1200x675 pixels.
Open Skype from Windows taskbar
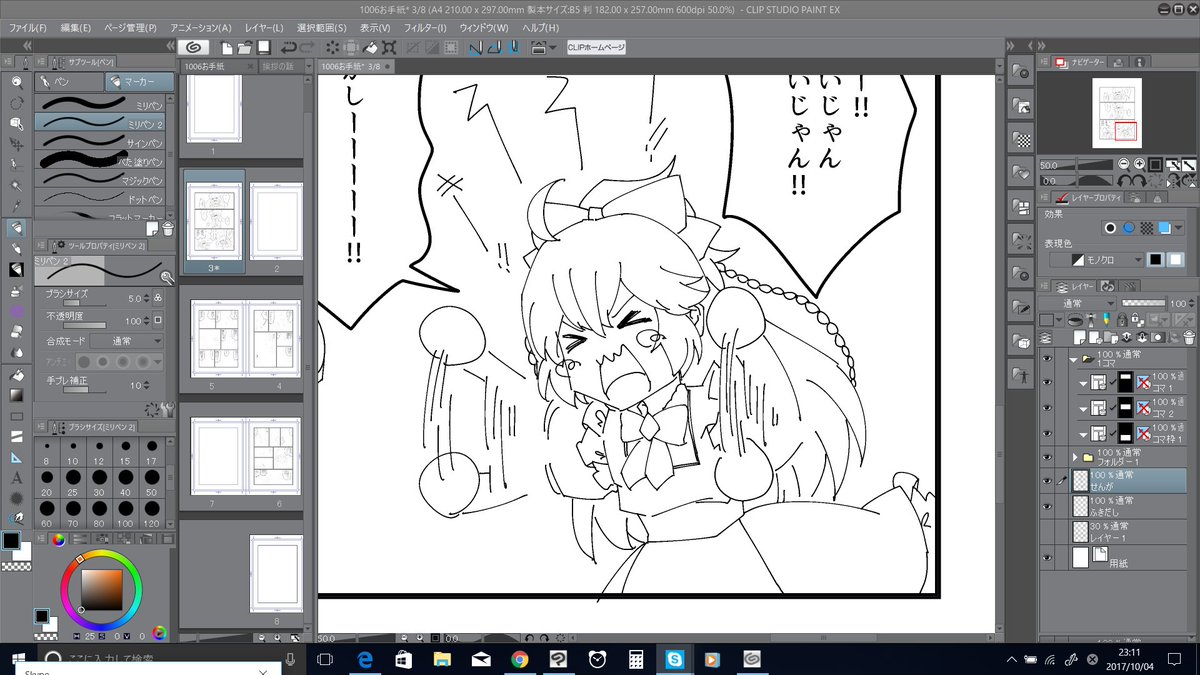click(x=676, y=659)
